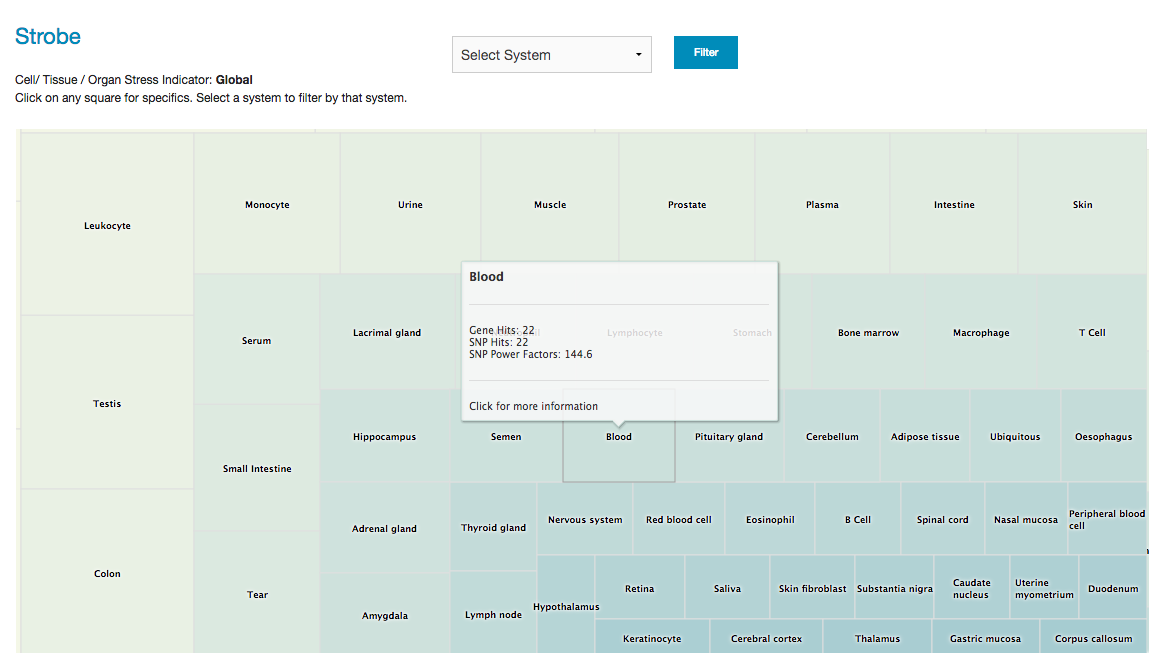Click the Lacrimal gland square

tap(387, 333)
